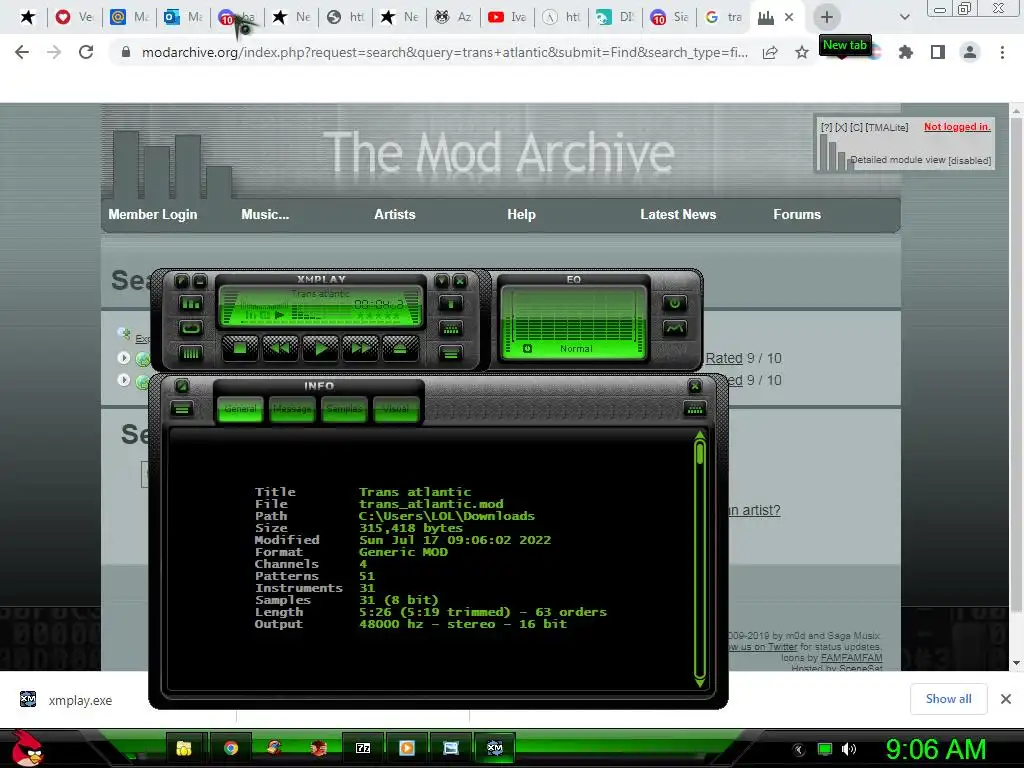Click first search result play arrow
The width and height of the screenshot is (1024, 768).
coord(124,358)
